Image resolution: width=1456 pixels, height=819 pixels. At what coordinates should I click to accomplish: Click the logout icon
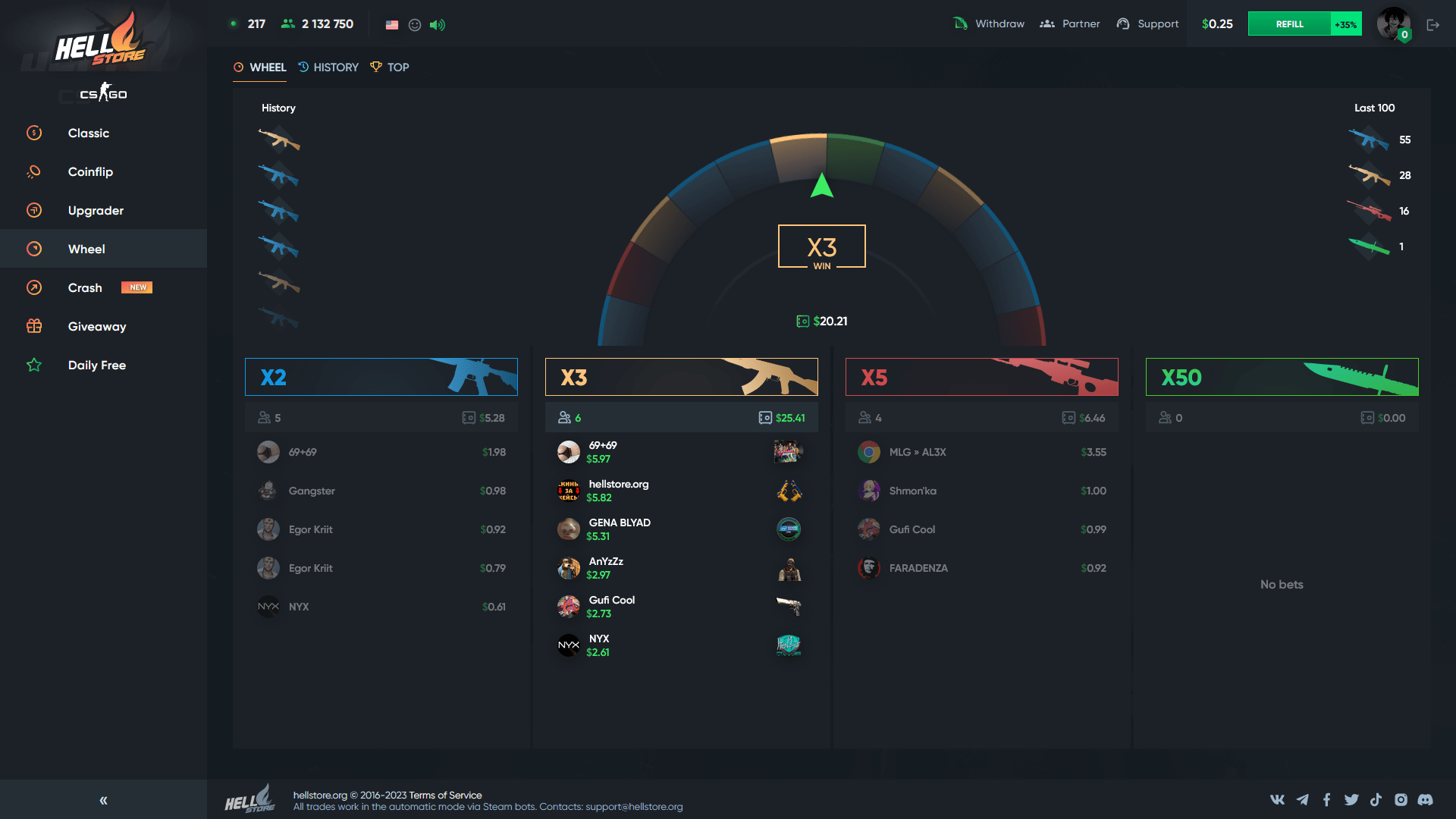(1432, 25)
